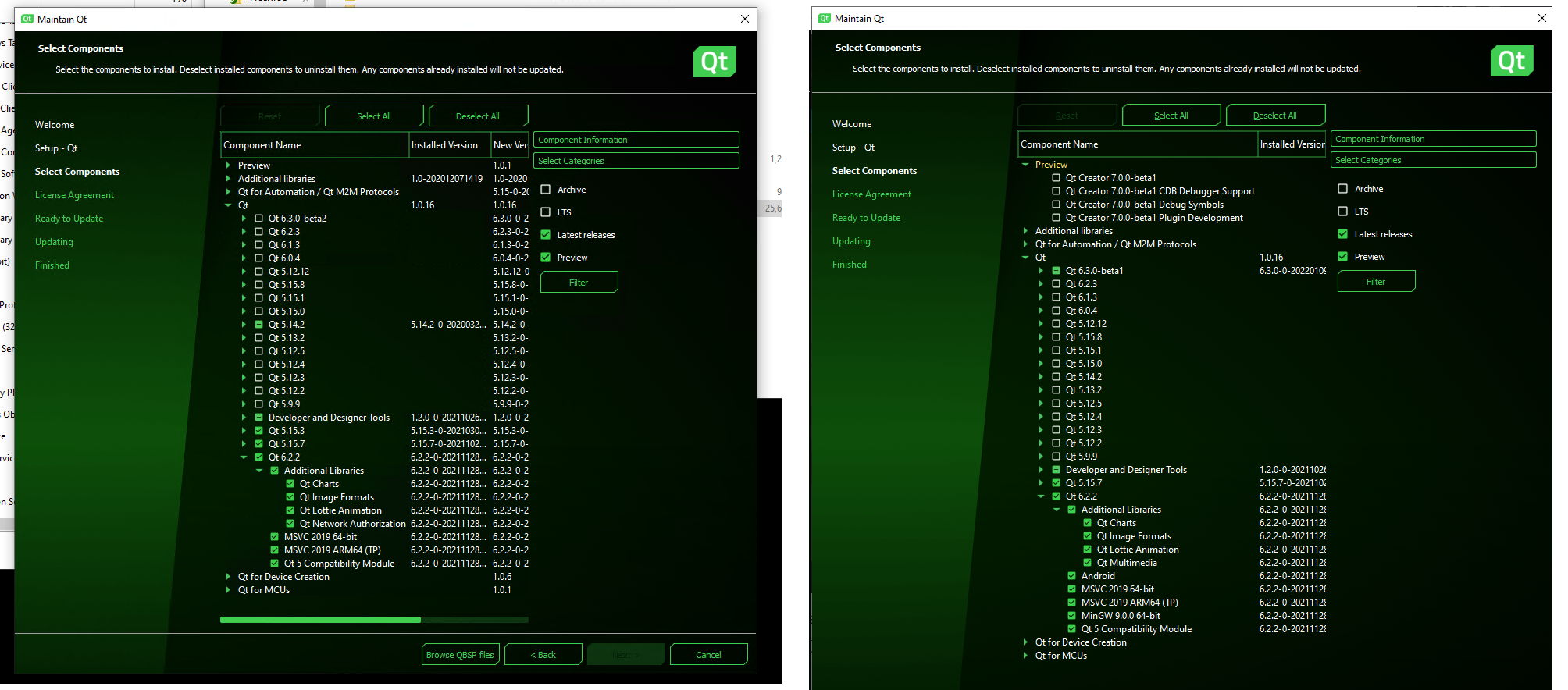Click Deselect All in right window
The width and height of the screenshot is (1568, 690).
click(x=1275, y=116)
